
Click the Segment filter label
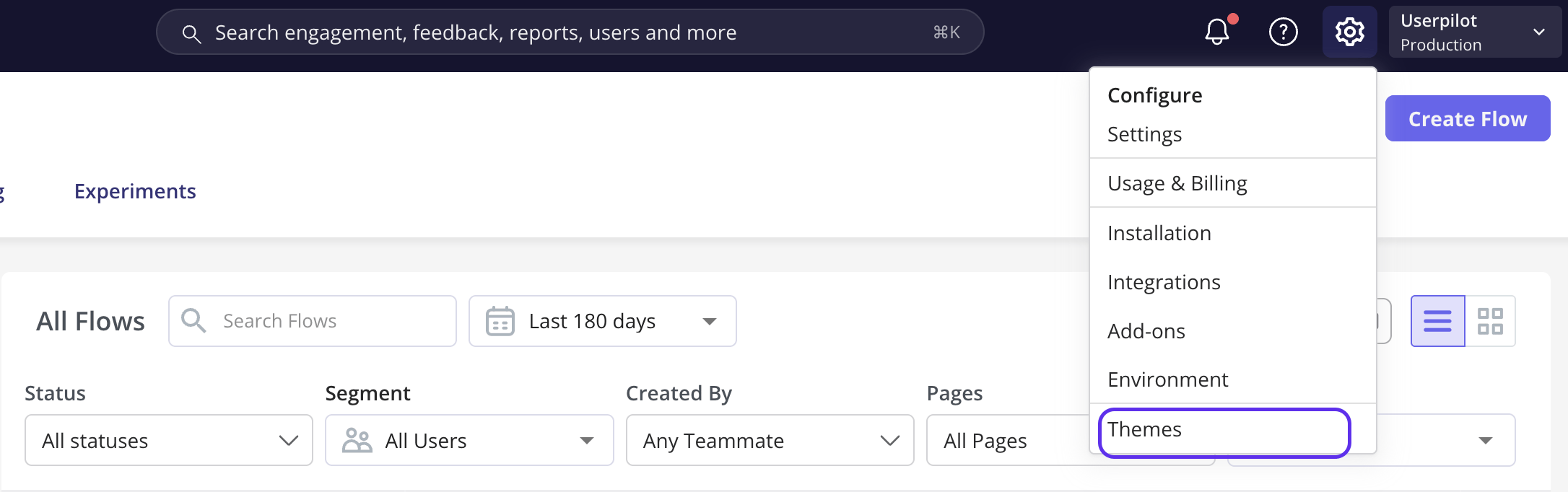pyautogui.click(x=367, y=393)
